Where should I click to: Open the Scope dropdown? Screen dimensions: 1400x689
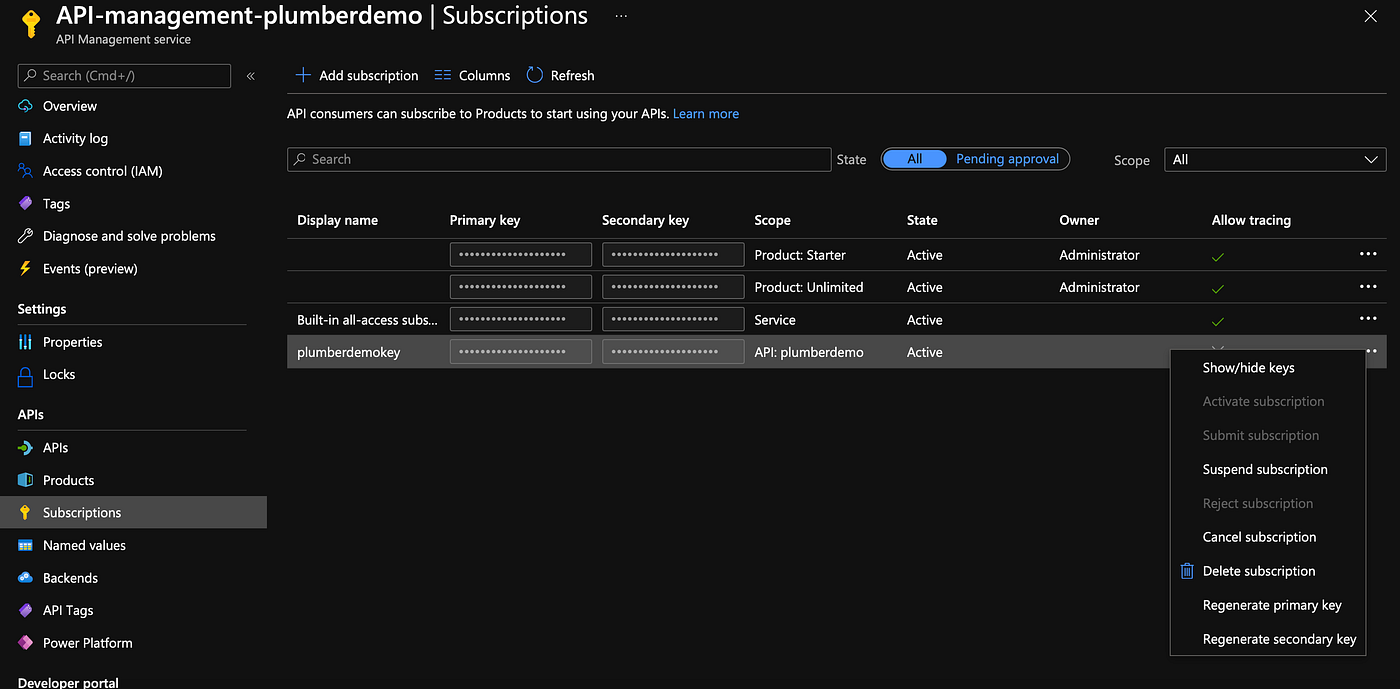point(1275,160)
